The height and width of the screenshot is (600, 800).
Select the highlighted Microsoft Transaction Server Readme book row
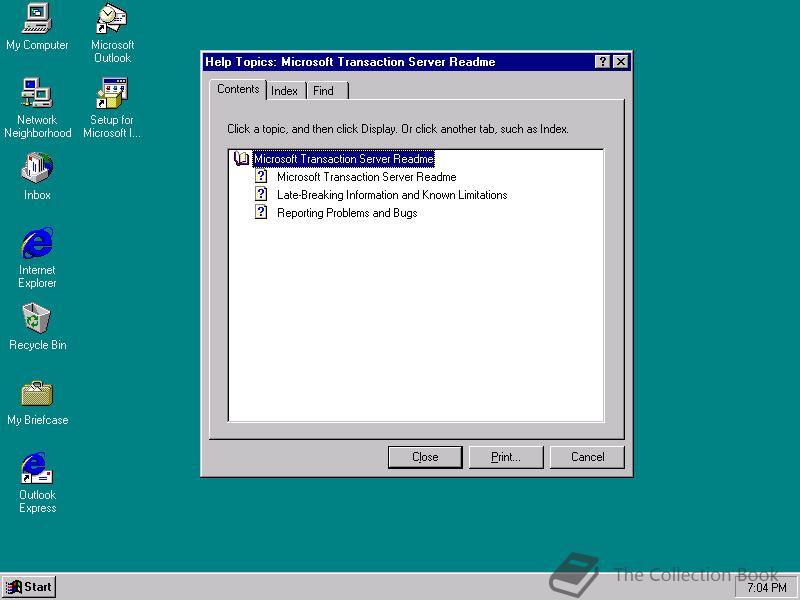point(343,159)
